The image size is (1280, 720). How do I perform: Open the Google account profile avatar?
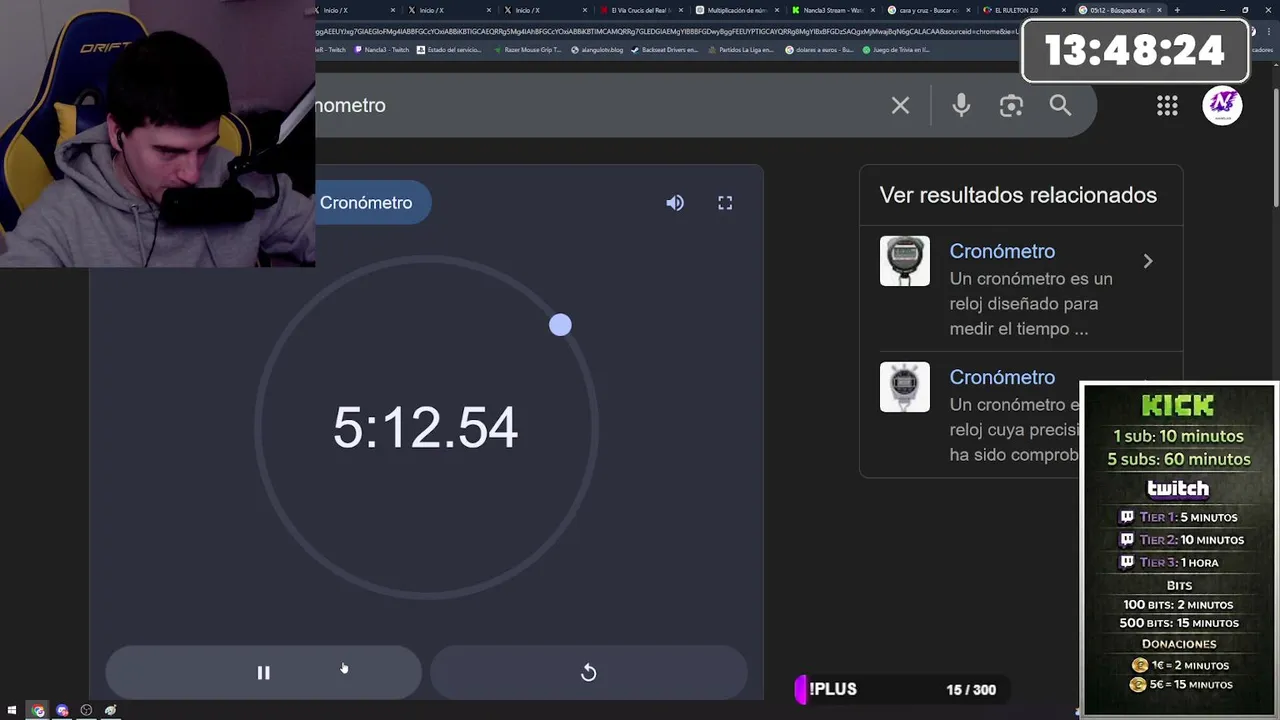(1222, 105)
